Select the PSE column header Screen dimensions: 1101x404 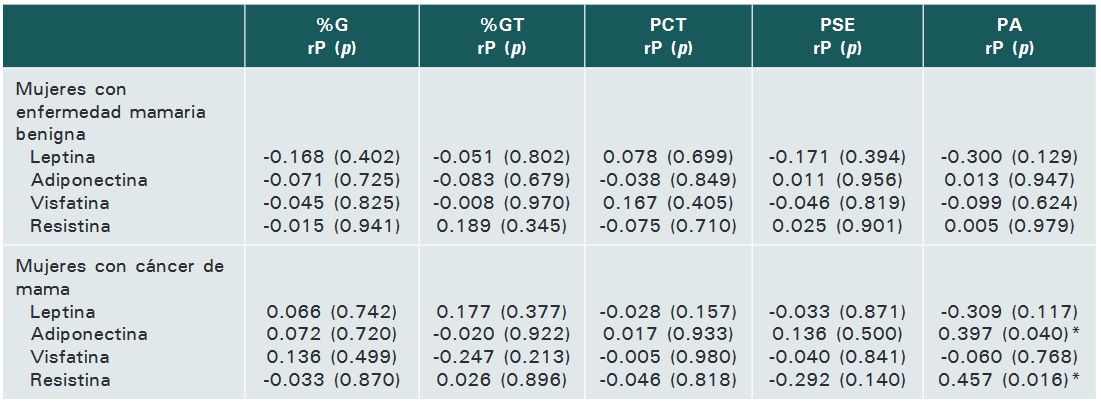[837, 36]
